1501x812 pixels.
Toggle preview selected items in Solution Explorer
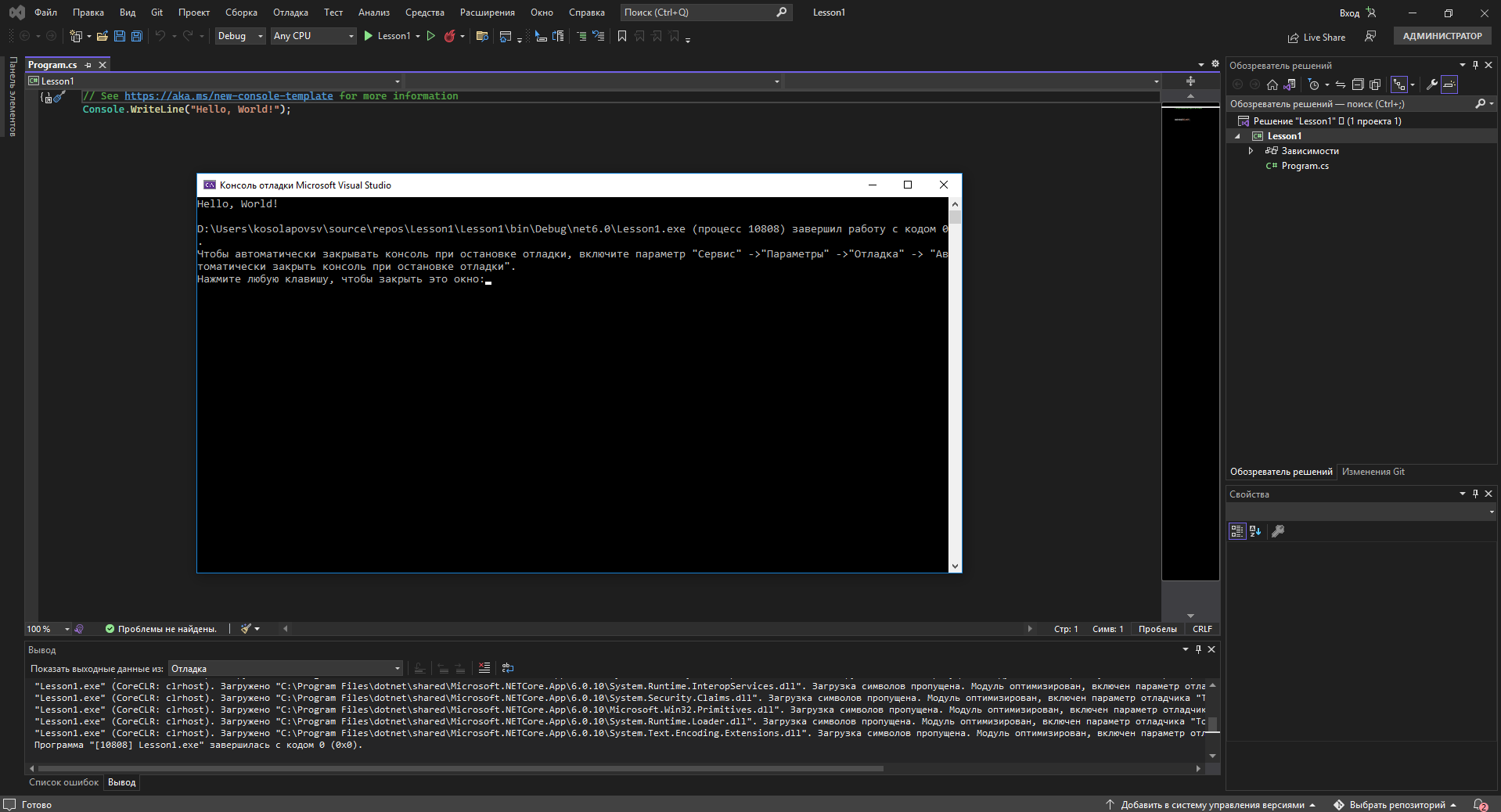pos(1450,84)
